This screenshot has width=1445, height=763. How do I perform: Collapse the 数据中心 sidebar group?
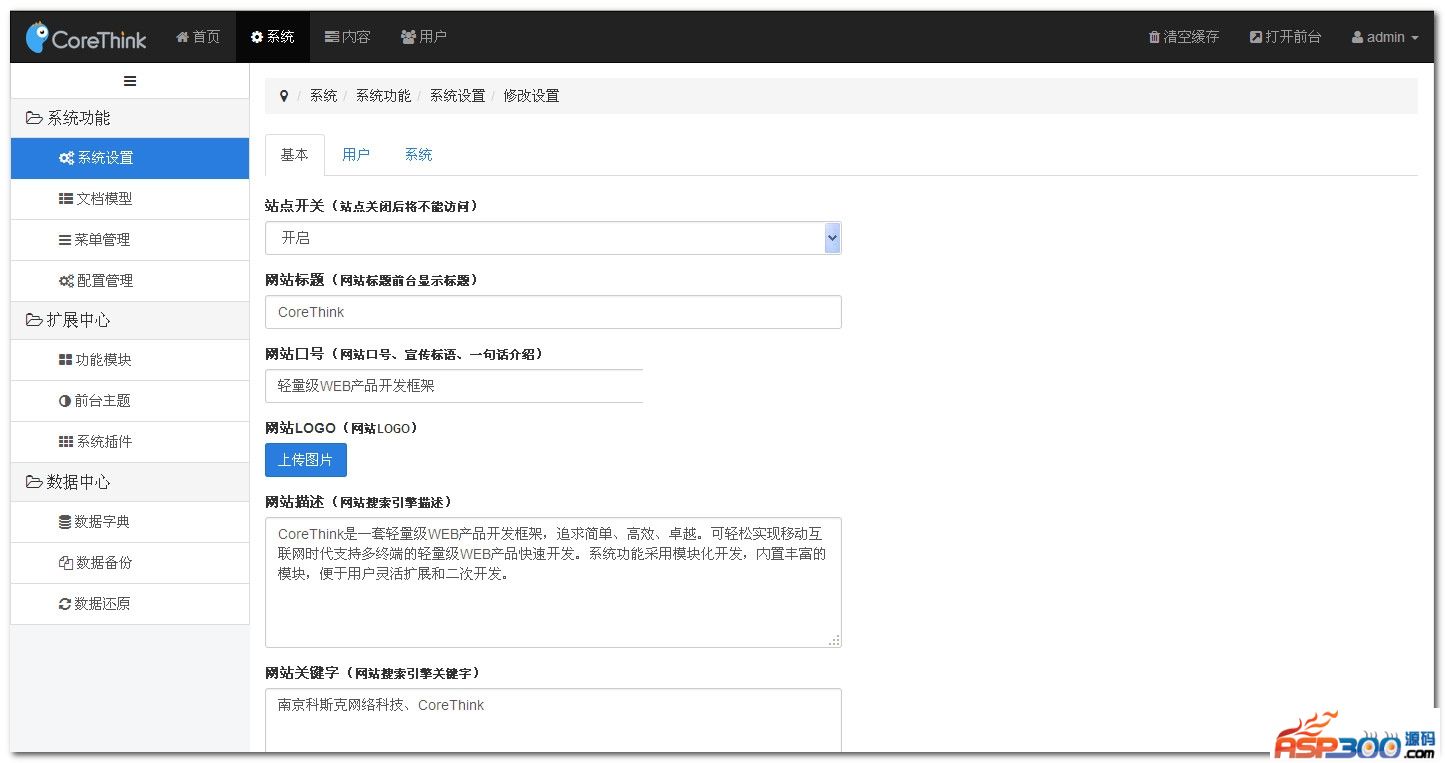(68, 482)
